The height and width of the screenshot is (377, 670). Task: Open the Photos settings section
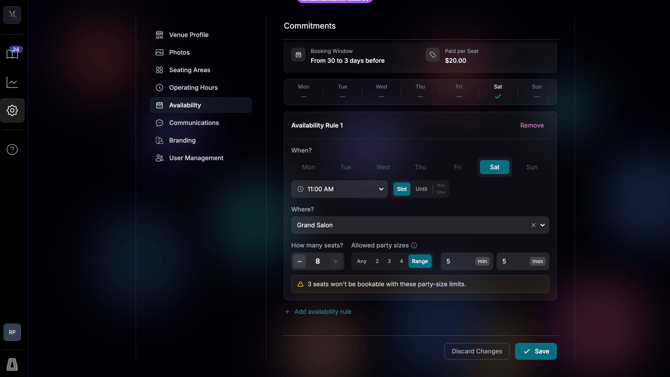point(200,52)
